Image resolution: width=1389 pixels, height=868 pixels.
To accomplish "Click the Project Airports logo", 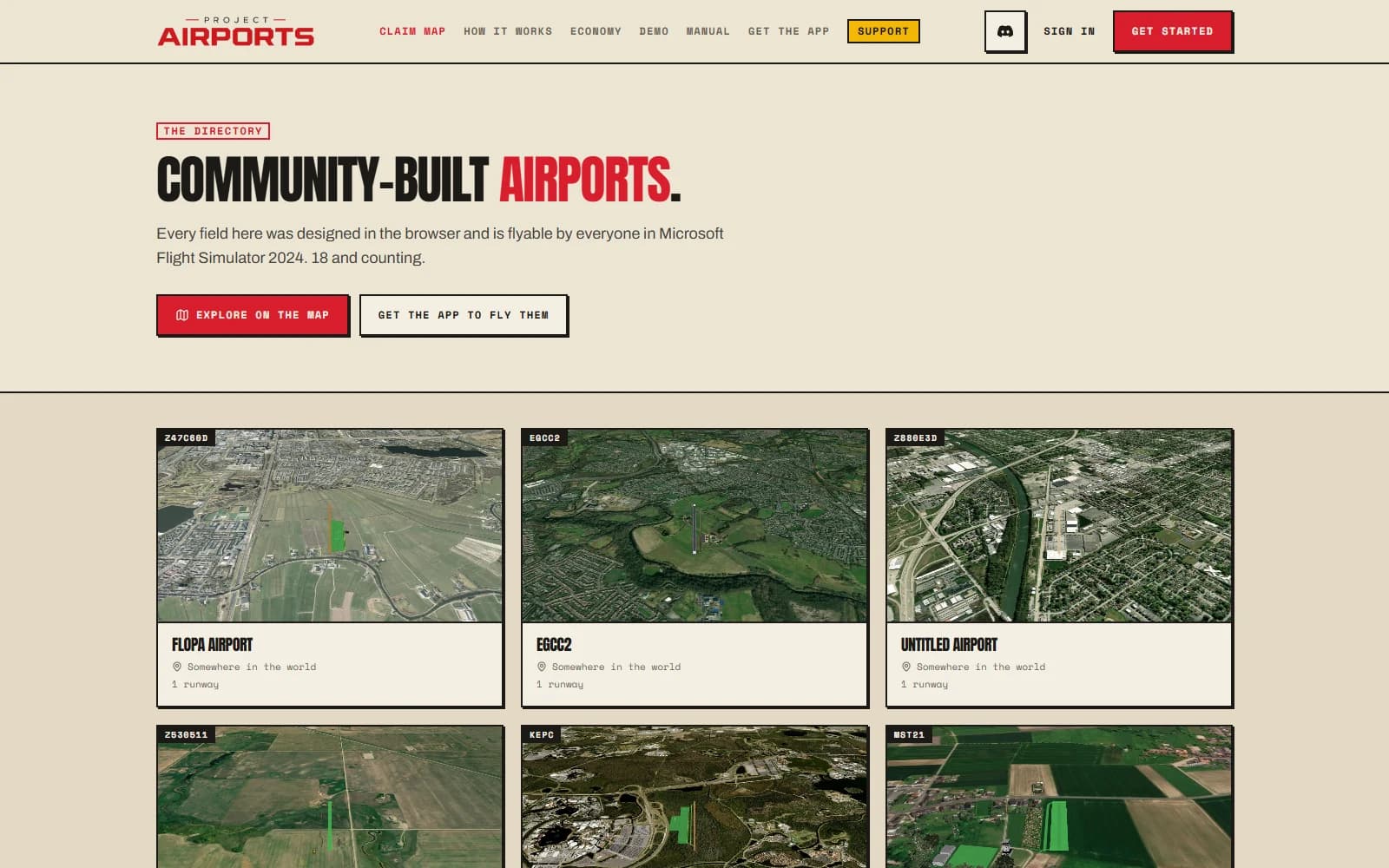I will (235, 31).
